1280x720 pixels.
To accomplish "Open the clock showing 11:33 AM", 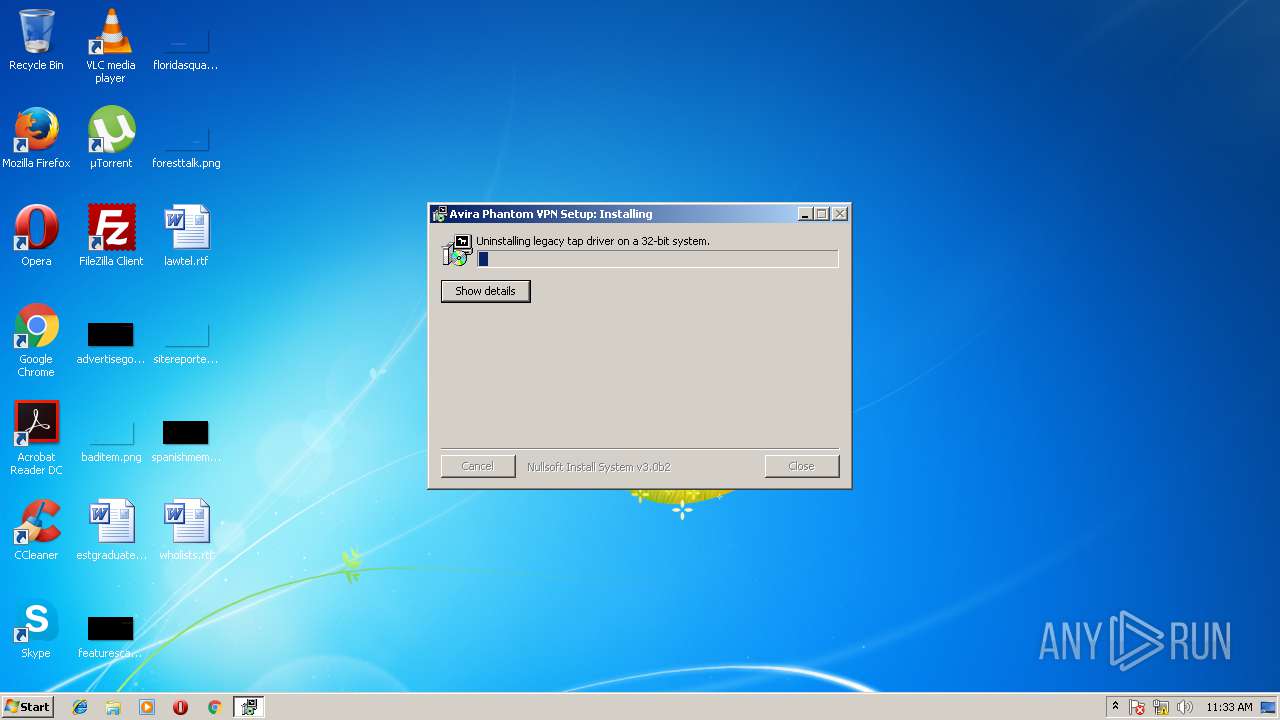I will tap(1229, 707).
